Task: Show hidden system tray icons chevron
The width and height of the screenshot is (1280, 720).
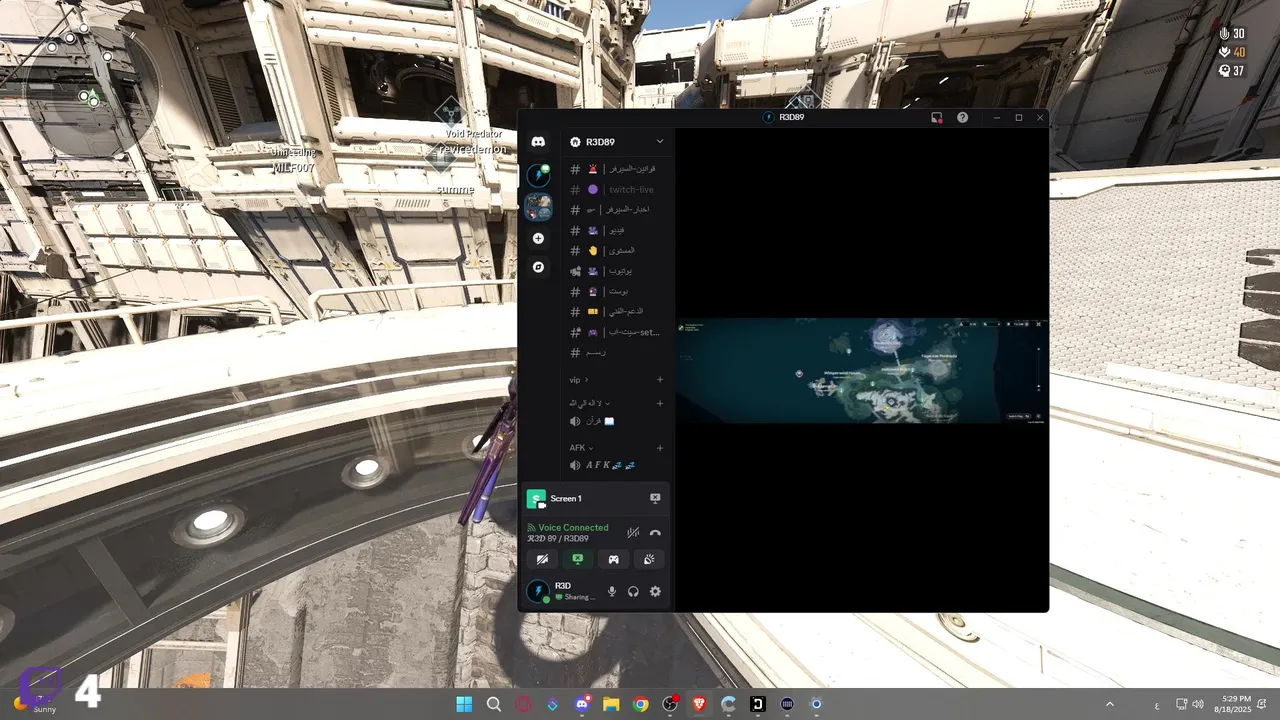Action: click(1109, 704)
